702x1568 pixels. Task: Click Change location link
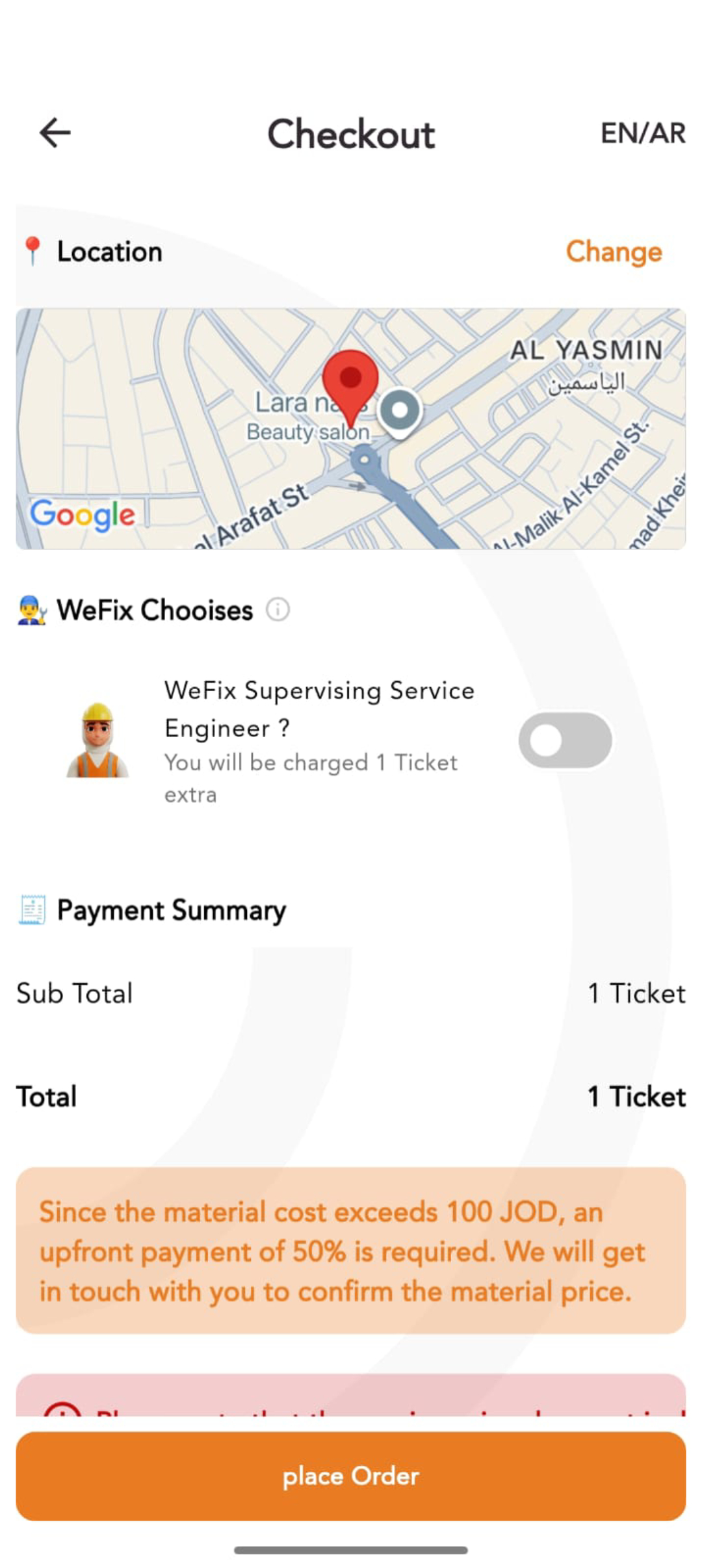(x=614, y=252)
